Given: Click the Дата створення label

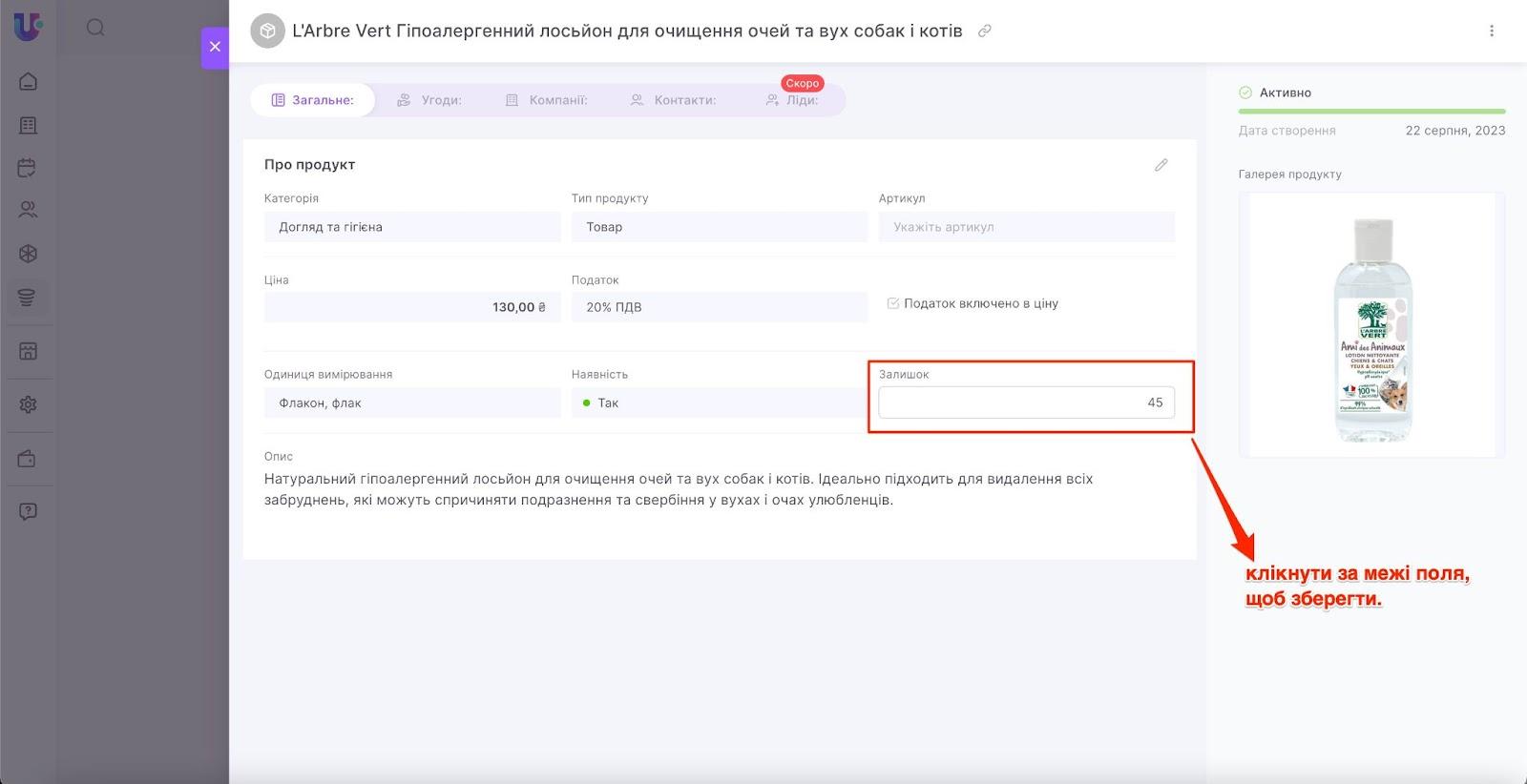Looking at the screenshot, I should (1287, 131).
